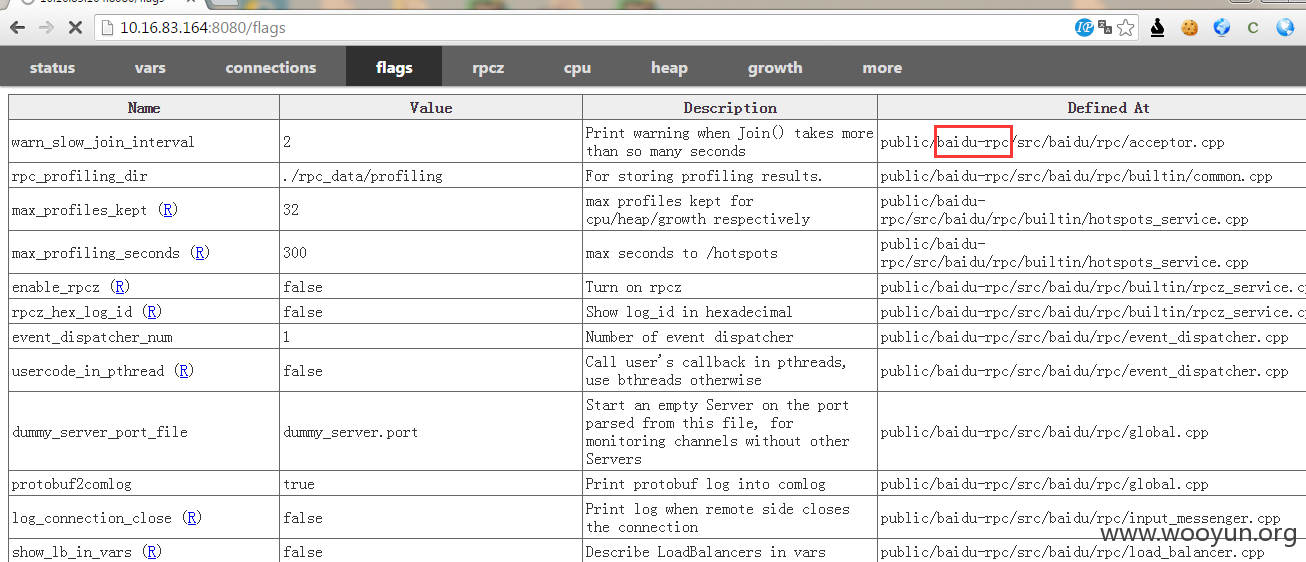Click the value 32 for max_profiles_kept
This screenshot has height=562, width=1306.
point(291,210)
